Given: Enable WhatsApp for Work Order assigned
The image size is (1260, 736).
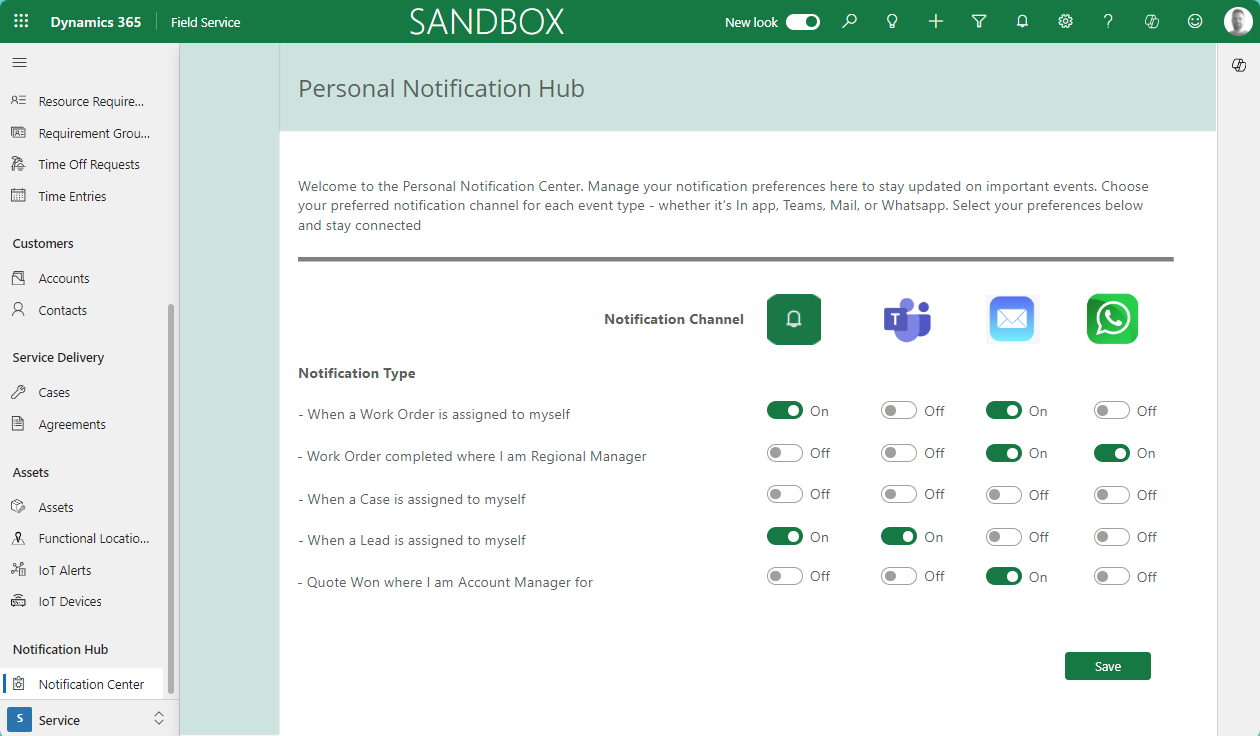Looking at the screenshot, I should click(x=1112, y=410).
